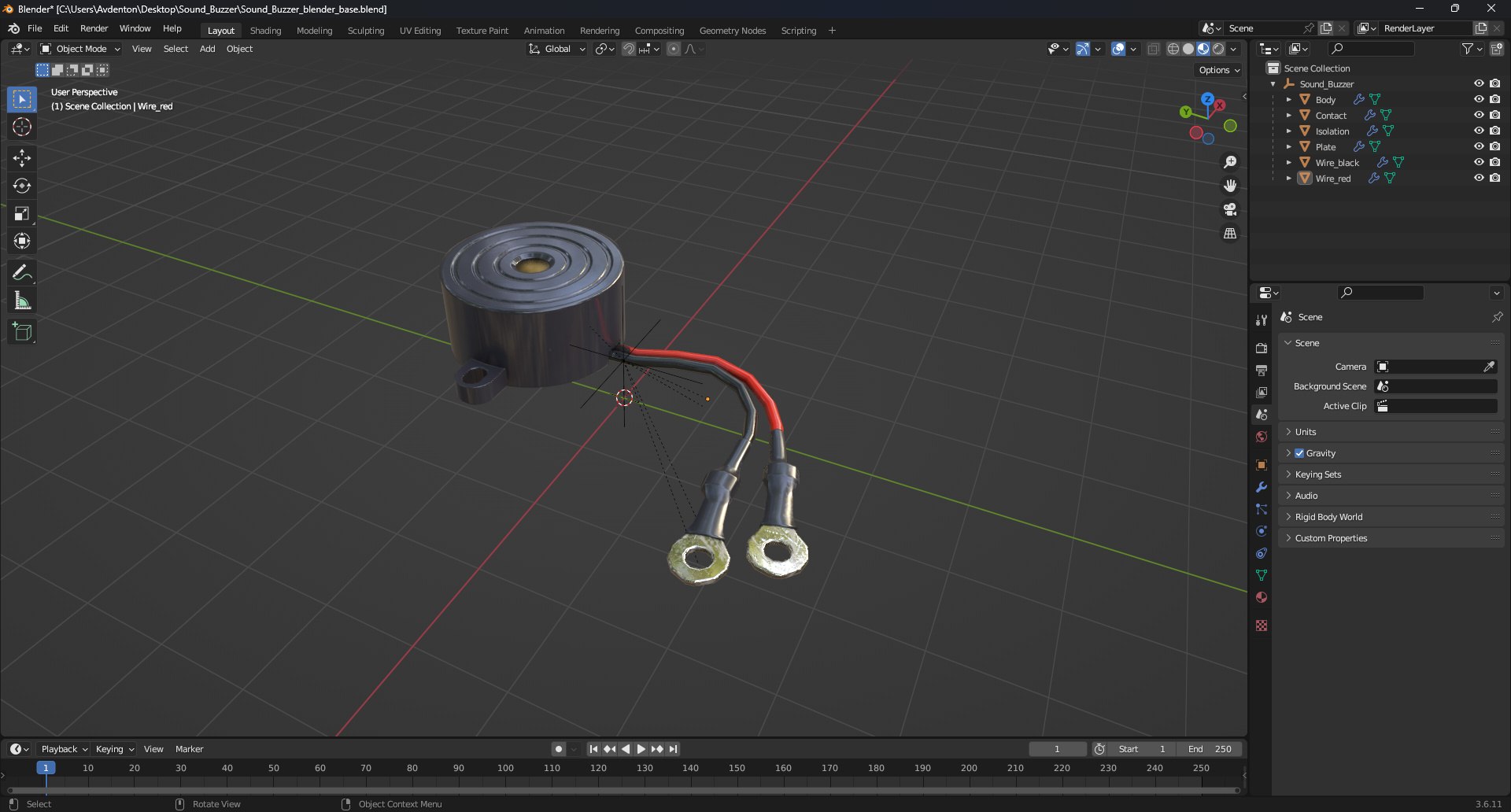Hide the Body object in viewport
The image size is (1511, 812).
click(1479, 99)
